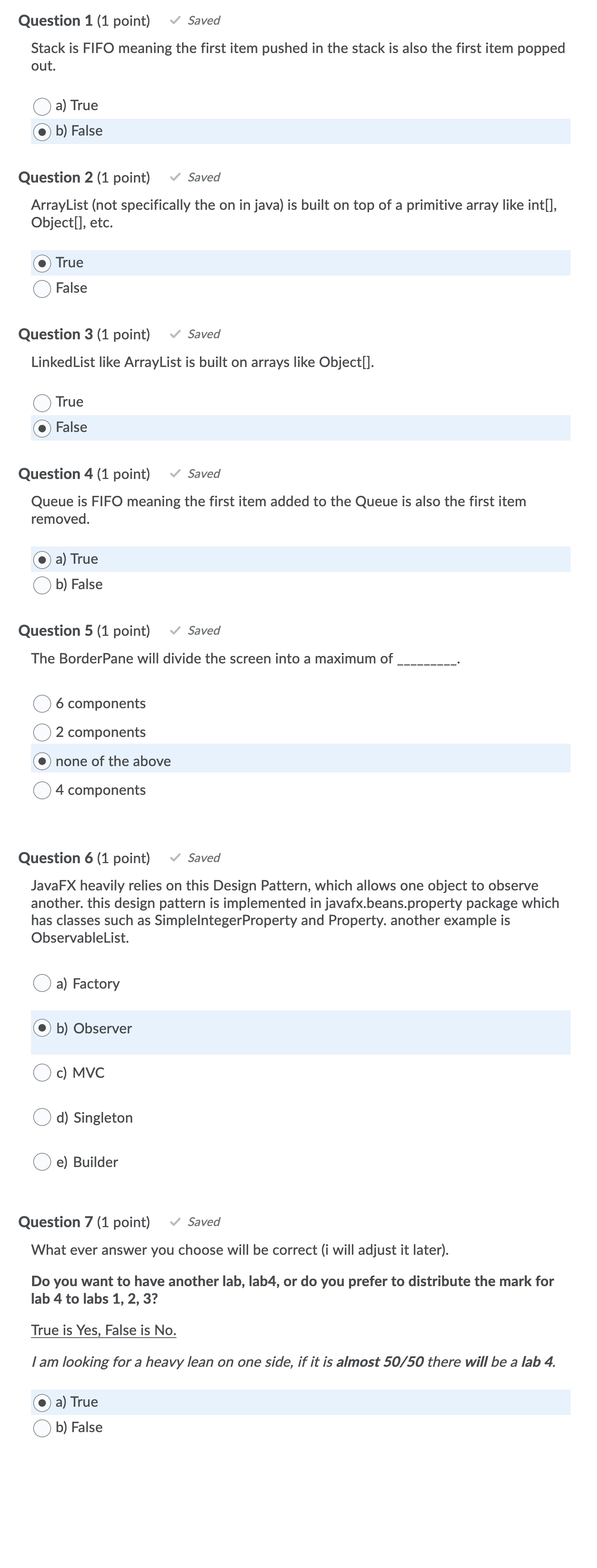Choose False for Question 1 Stack FIFO
The height and width of the screenshot is (1568, 597).
[x=42, y=131]
